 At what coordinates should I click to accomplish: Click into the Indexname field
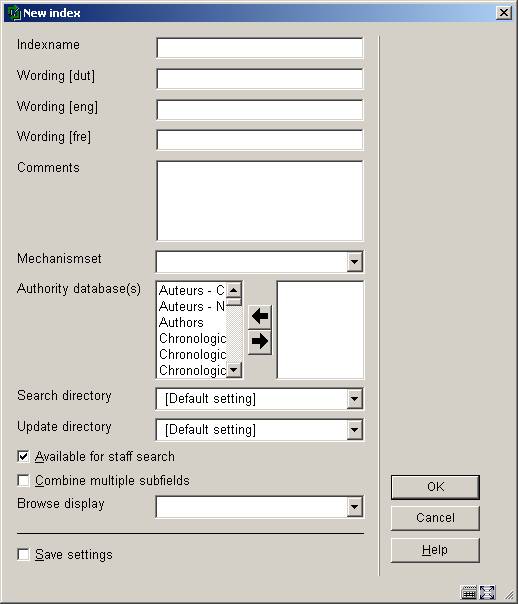pos(260,48)
